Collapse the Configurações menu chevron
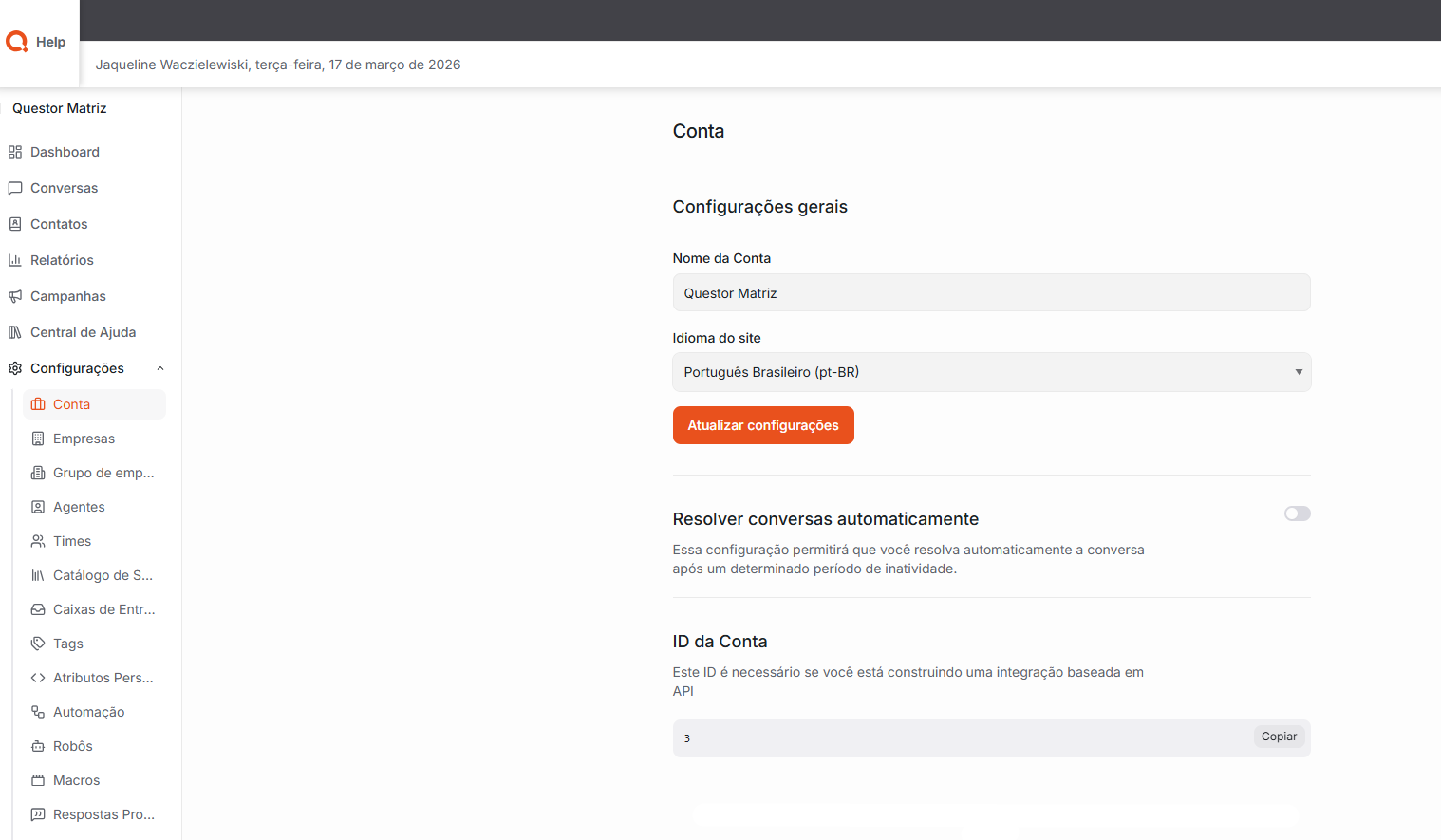This screenshot has width=1441, height=840. pyautogui.click(x=160, y=368)
